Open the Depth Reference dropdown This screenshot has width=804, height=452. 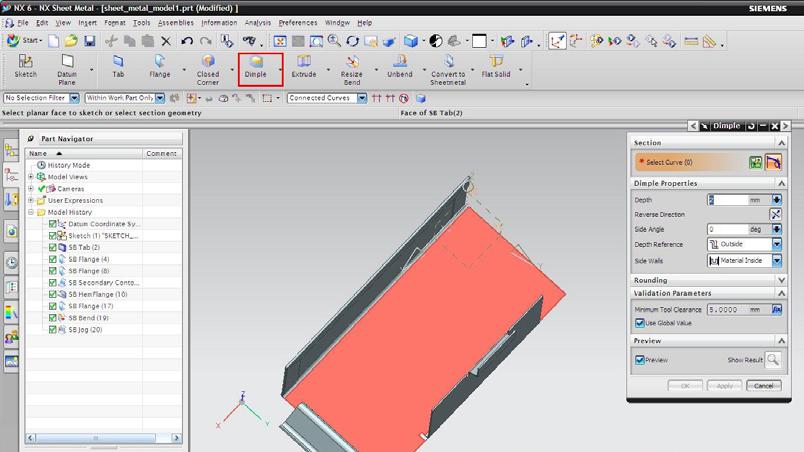[x=777, y=244]
